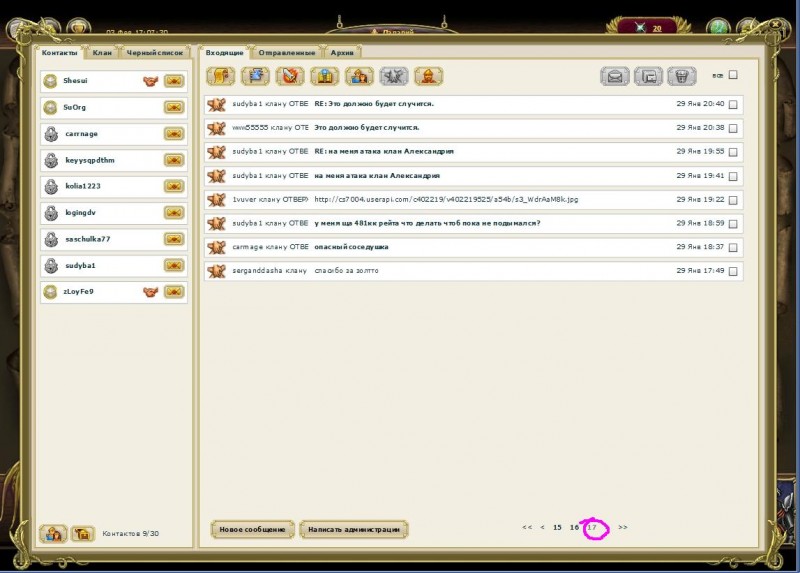Image resolution: width=800 pixels, height=573 pixels.
Task: Click the first filter icon in inbox toolbar
Action: 220,75
